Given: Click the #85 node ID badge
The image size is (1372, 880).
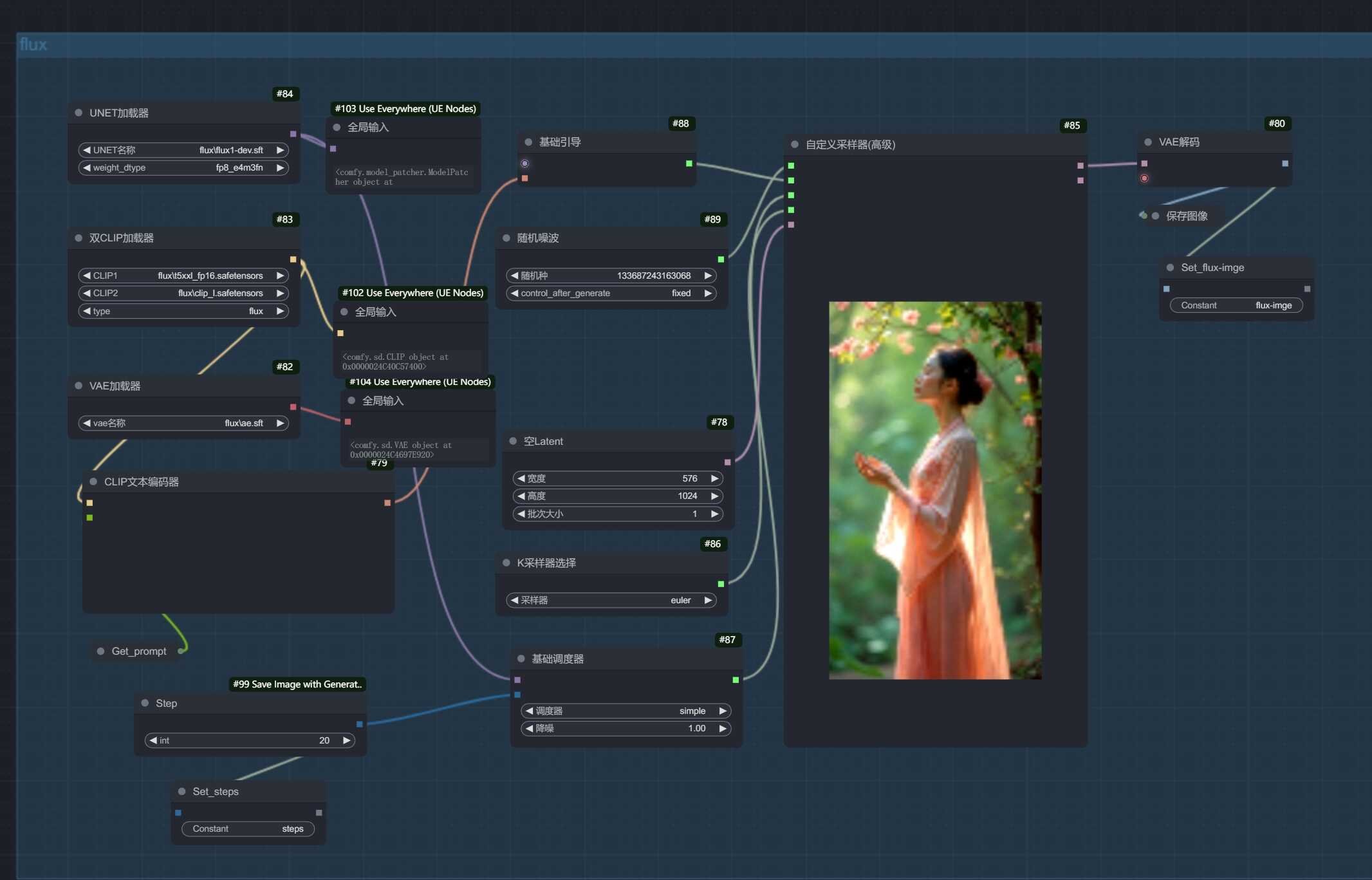Looking at the screenshot, I should tap(1072, 126).
